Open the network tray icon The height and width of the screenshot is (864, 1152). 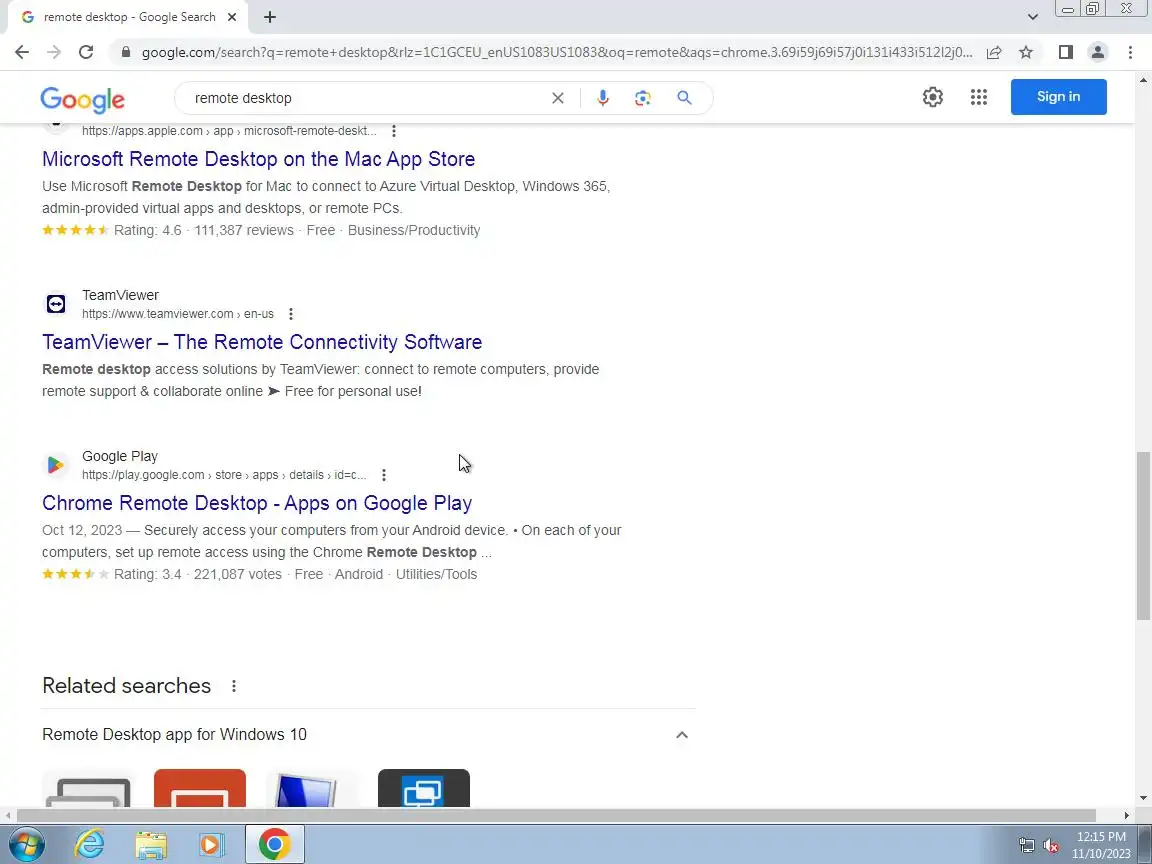coord(1026,846)
